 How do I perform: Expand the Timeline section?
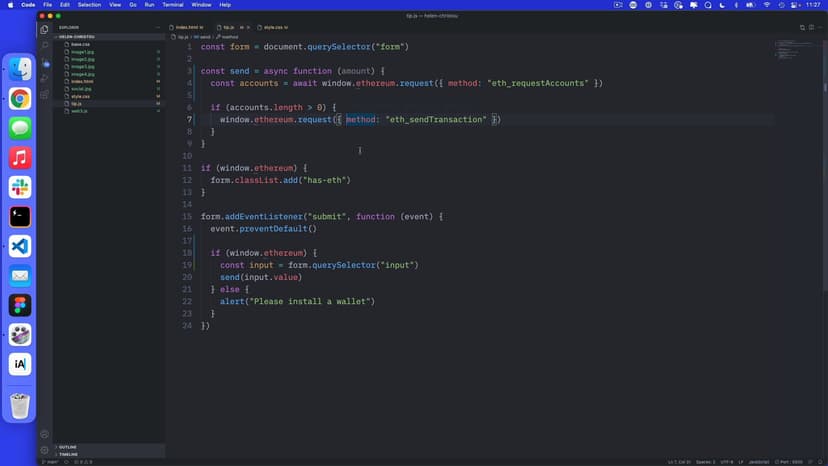[x=68, y=453]
